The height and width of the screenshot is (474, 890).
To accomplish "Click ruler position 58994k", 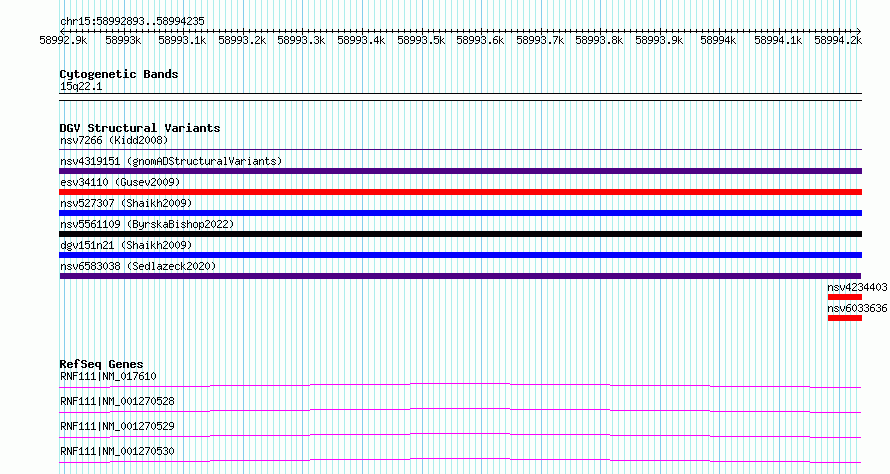I will click(718, 40).
